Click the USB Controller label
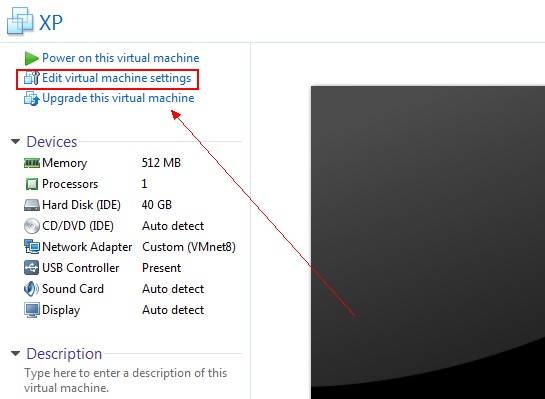The width and height of the screenshot is (545, 399). coord(80,268)
